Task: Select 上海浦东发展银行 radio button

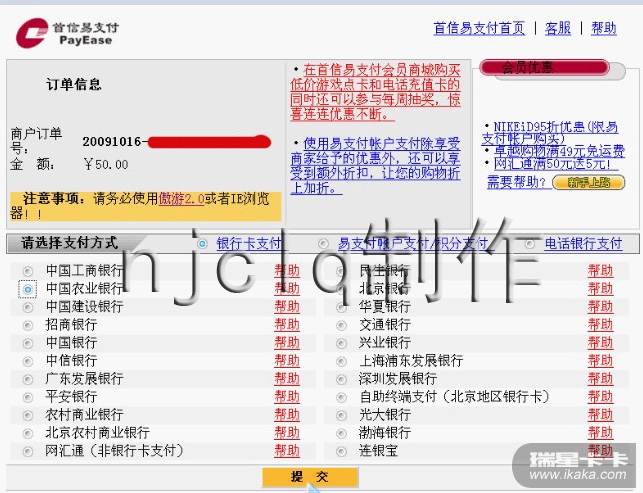Action: 341,361
